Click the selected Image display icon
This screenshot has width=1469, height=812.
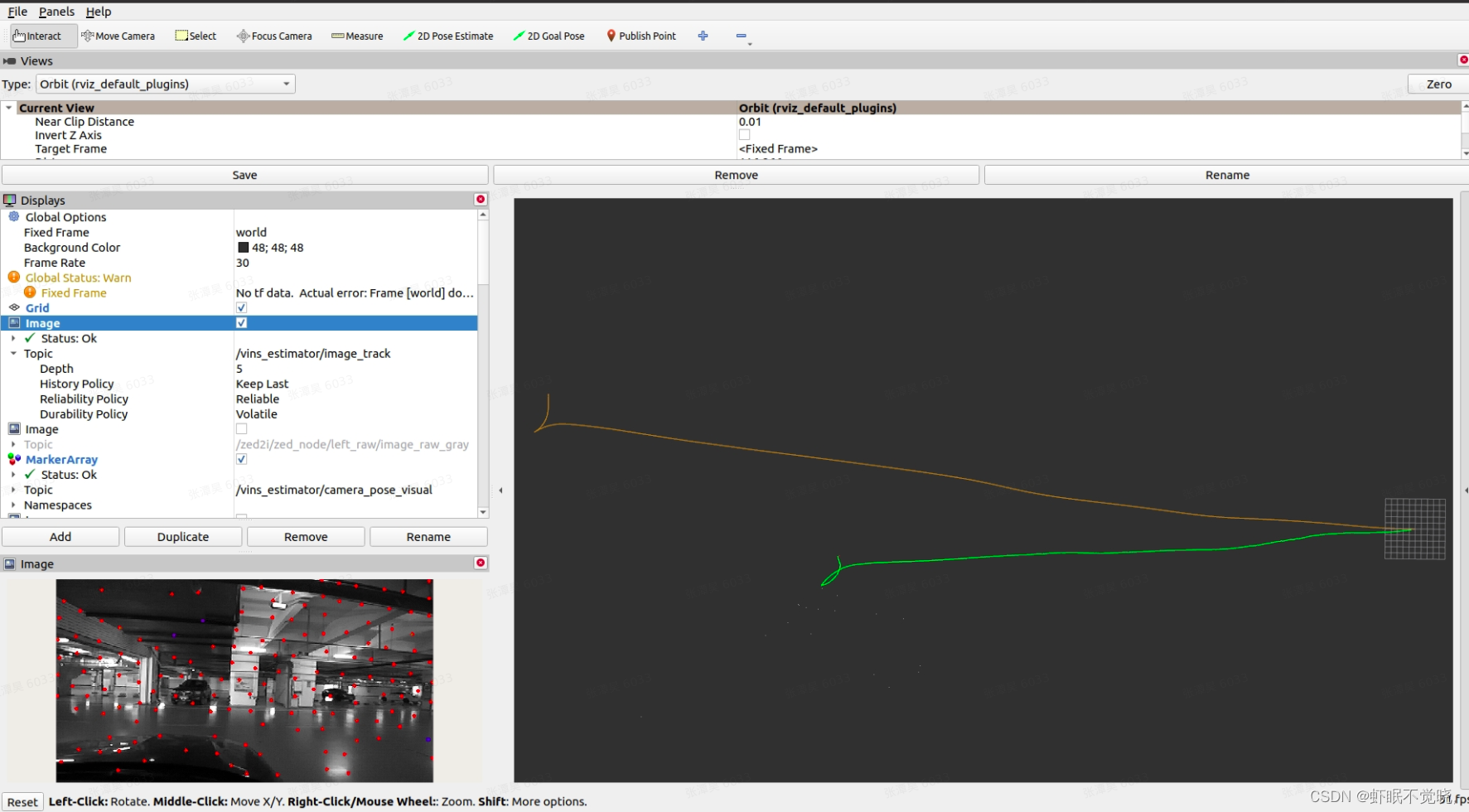14,322
